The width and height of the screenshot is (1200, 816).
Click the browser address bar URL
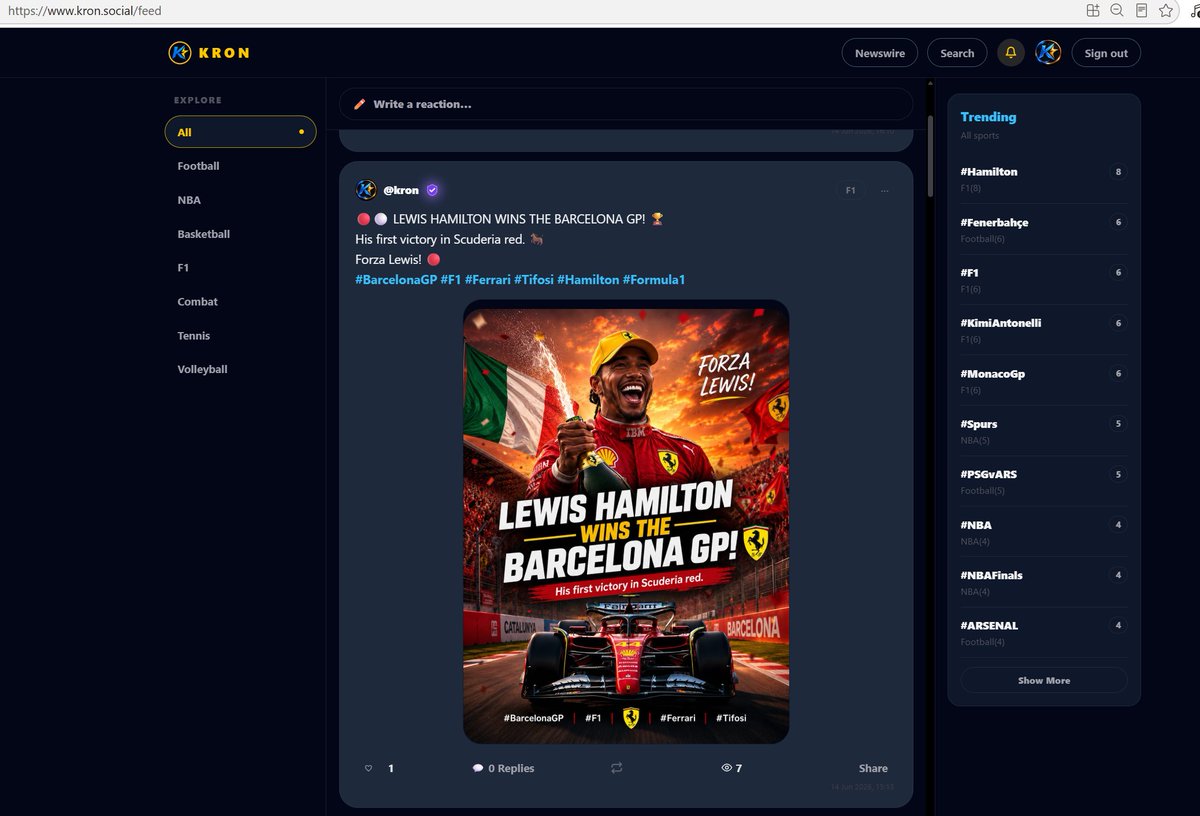point(85,11)
